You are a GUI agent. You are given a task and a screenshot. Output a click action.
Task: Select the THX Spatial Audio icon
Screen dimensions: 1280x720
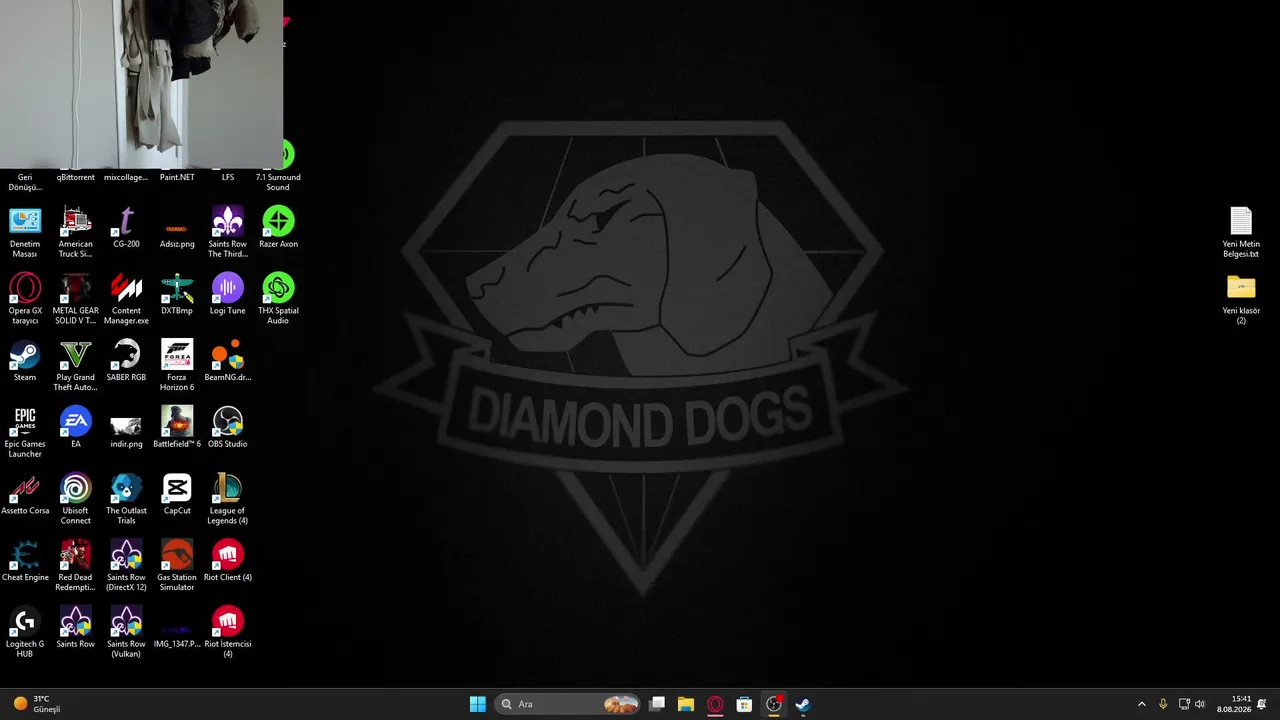coord(278,299)
